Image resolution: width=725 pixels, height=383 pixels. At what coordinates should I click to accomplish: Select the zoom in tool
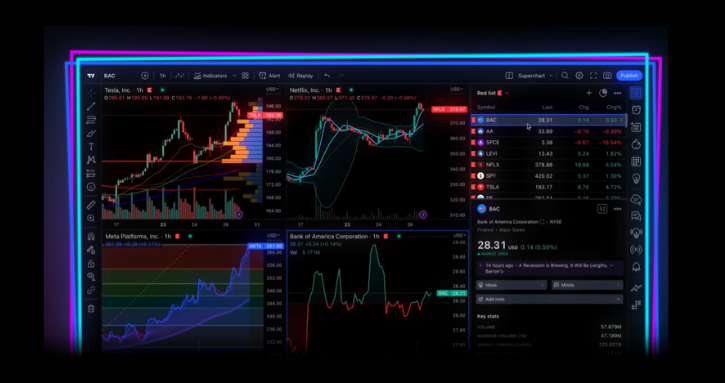91,218
